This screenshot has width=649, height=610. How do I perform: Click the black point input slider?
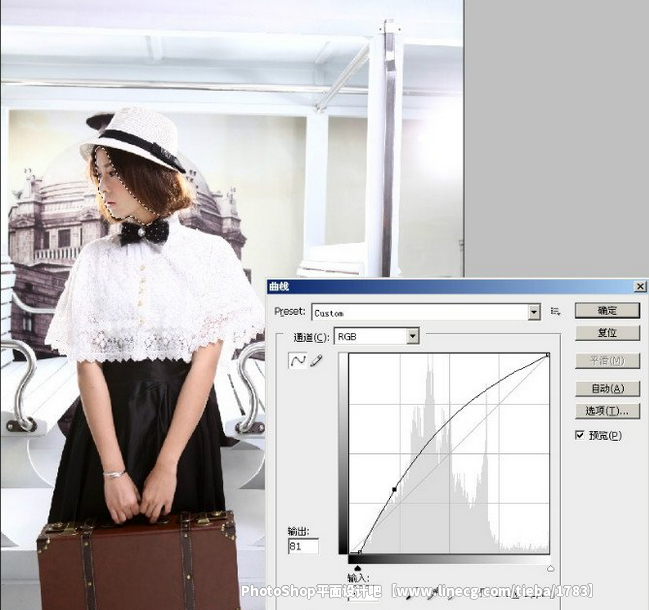click(358, 569)
